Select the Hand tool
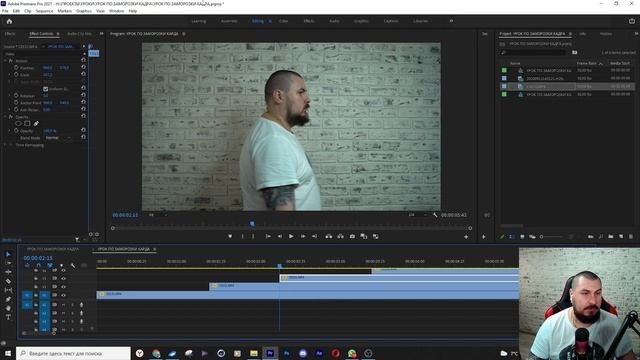This screenshot has width=640, height=360. coord(8,308)
